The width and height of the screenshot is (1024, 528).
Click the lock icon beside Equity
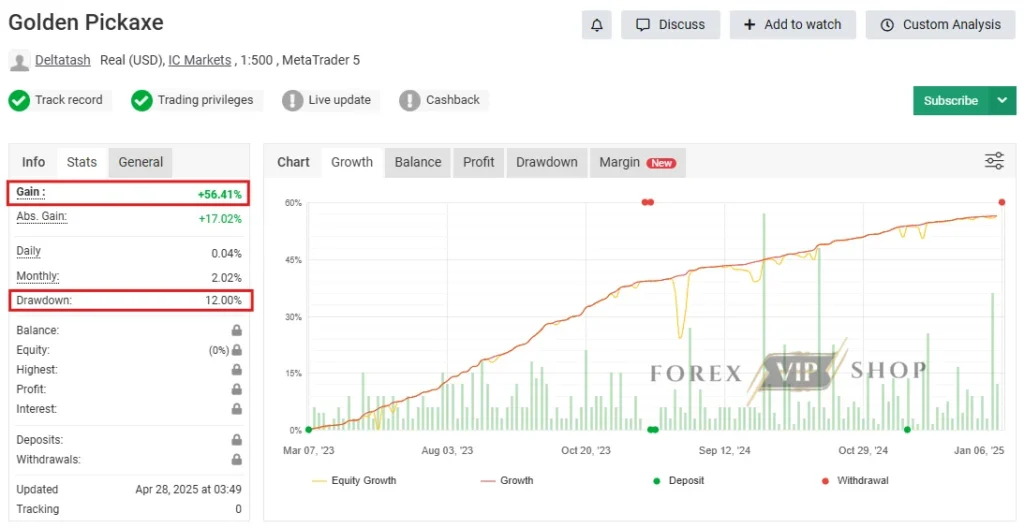[x=236, y=350]
